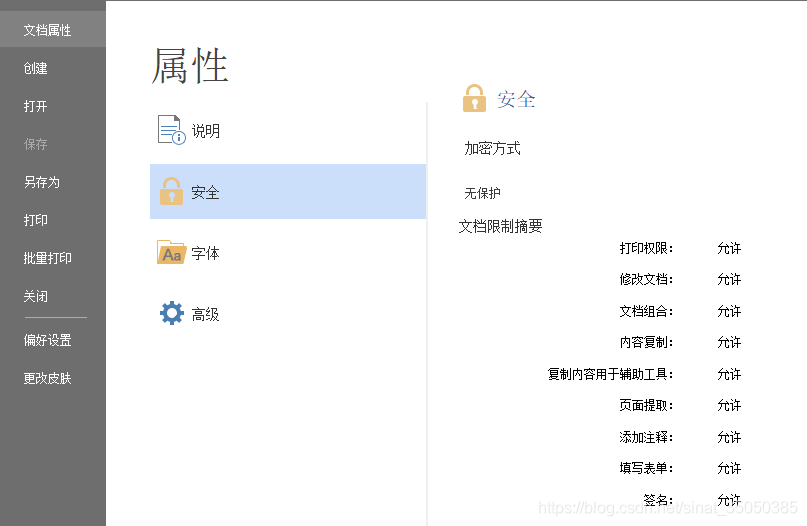Click the 签名 label
Screen dimensions: 807x526
658,500
